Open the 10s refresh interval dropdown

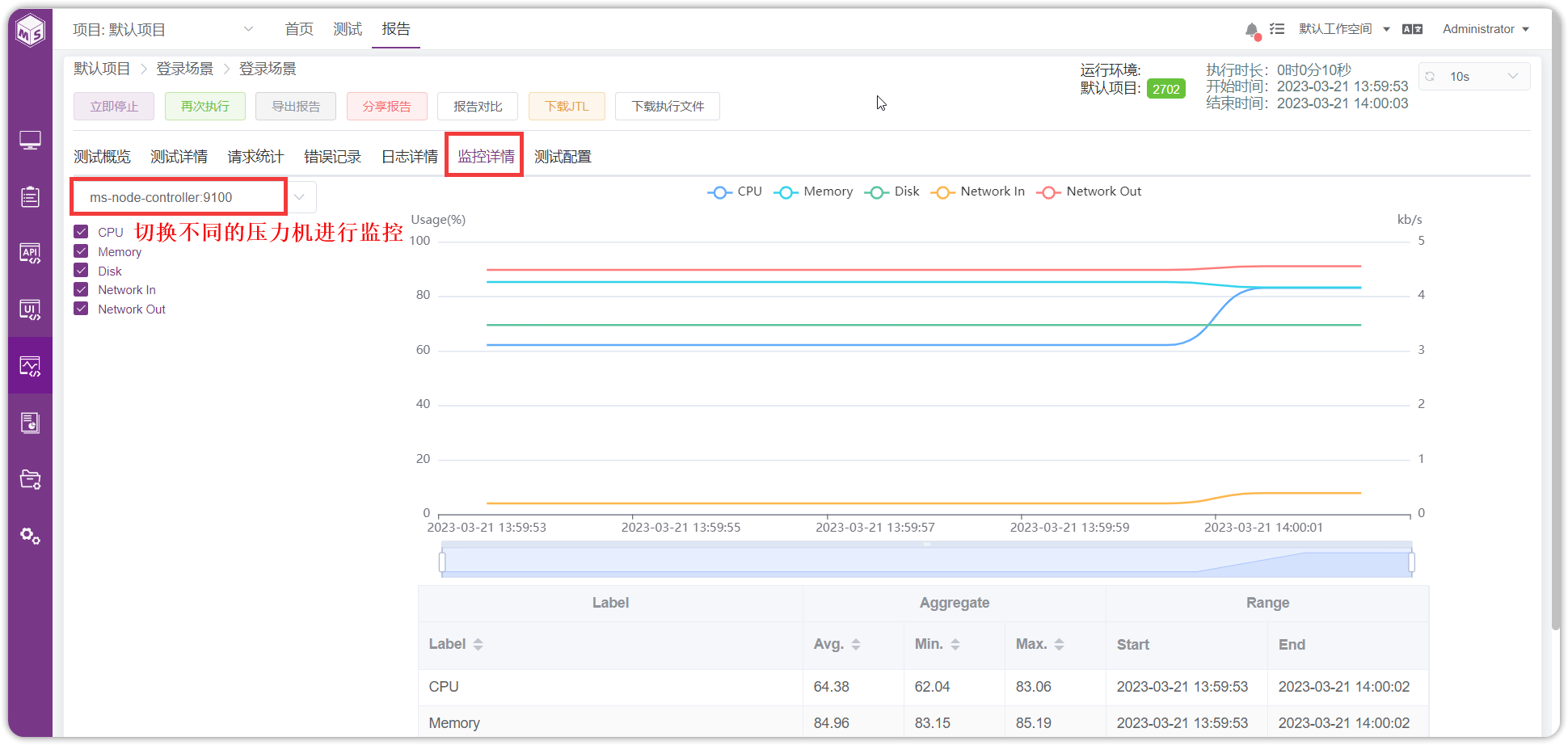coord(1474,76)
